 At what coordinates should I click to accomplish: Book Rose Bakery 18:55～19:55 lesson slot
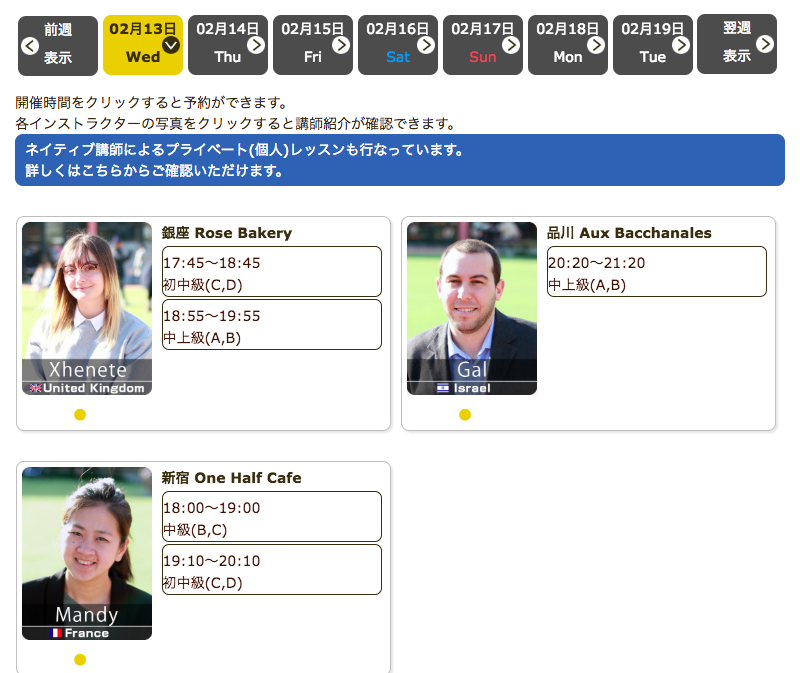[271, 325]
